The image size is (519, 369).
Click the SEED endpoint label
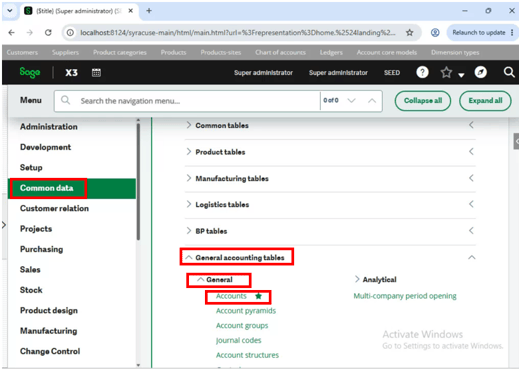392,72
